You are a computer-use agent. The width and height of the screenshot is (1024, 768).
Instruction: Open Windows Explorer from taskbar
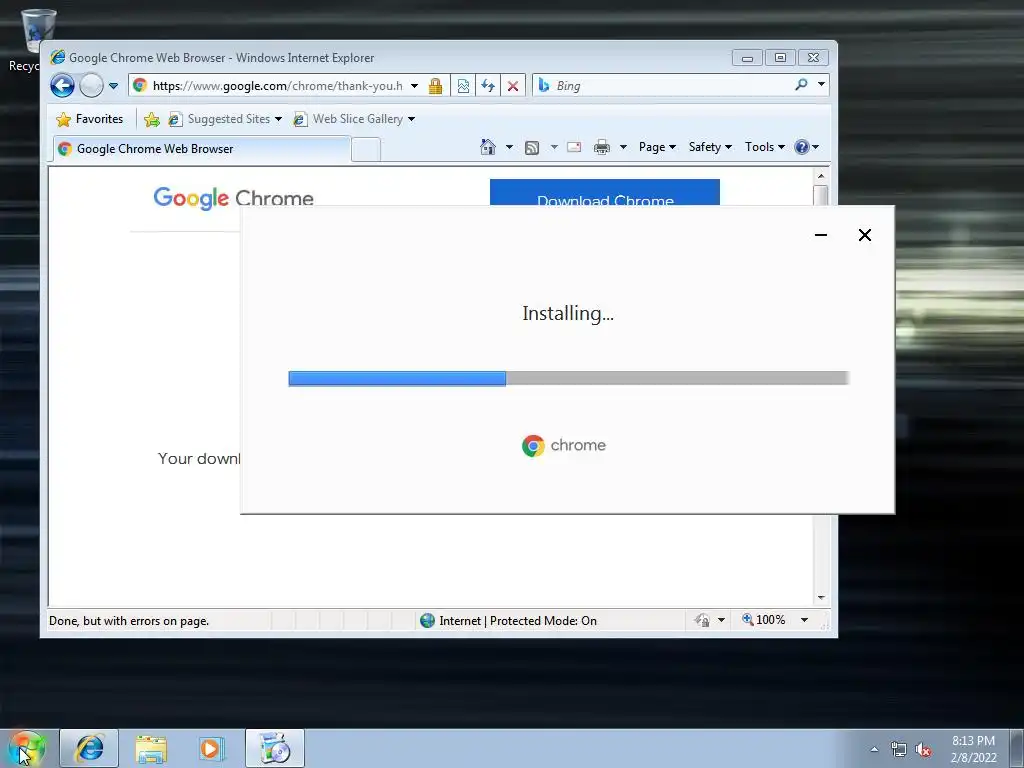(x=151, y=748)
